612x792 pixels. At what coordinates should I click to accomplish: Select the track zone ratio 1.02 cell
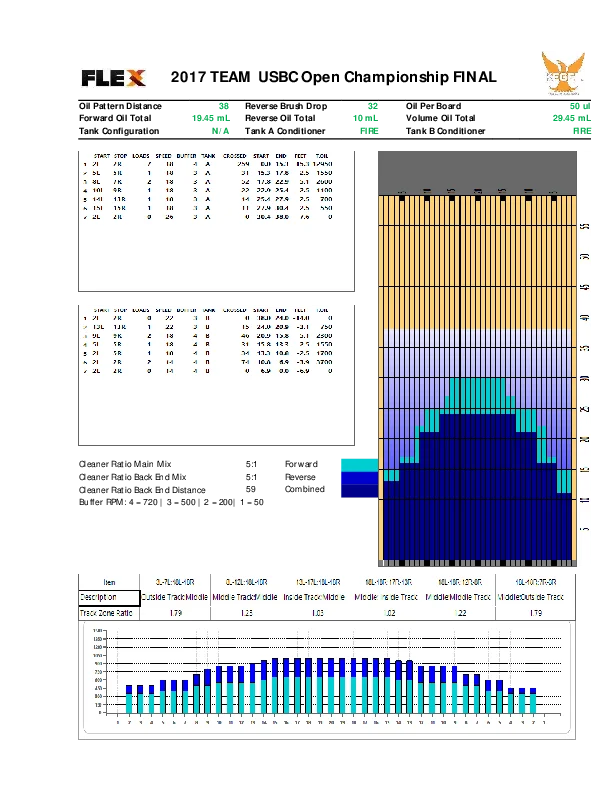[x=389, y=613]
